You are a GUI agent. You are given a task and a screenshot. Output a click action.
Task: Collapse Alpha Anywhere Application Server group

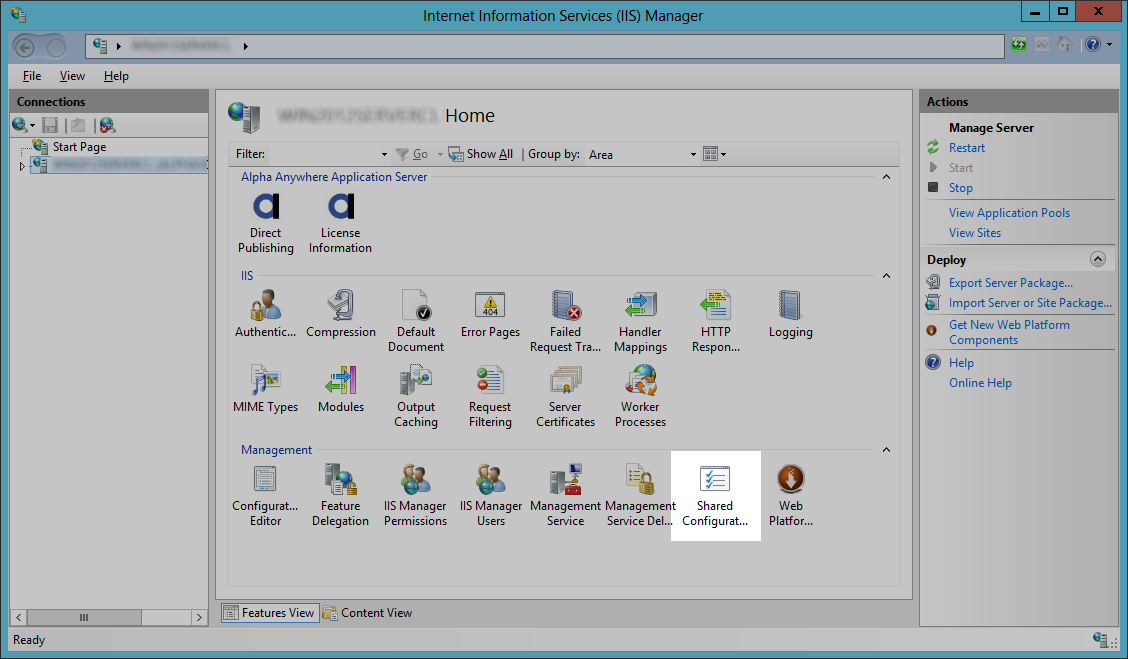click(886, 177)
